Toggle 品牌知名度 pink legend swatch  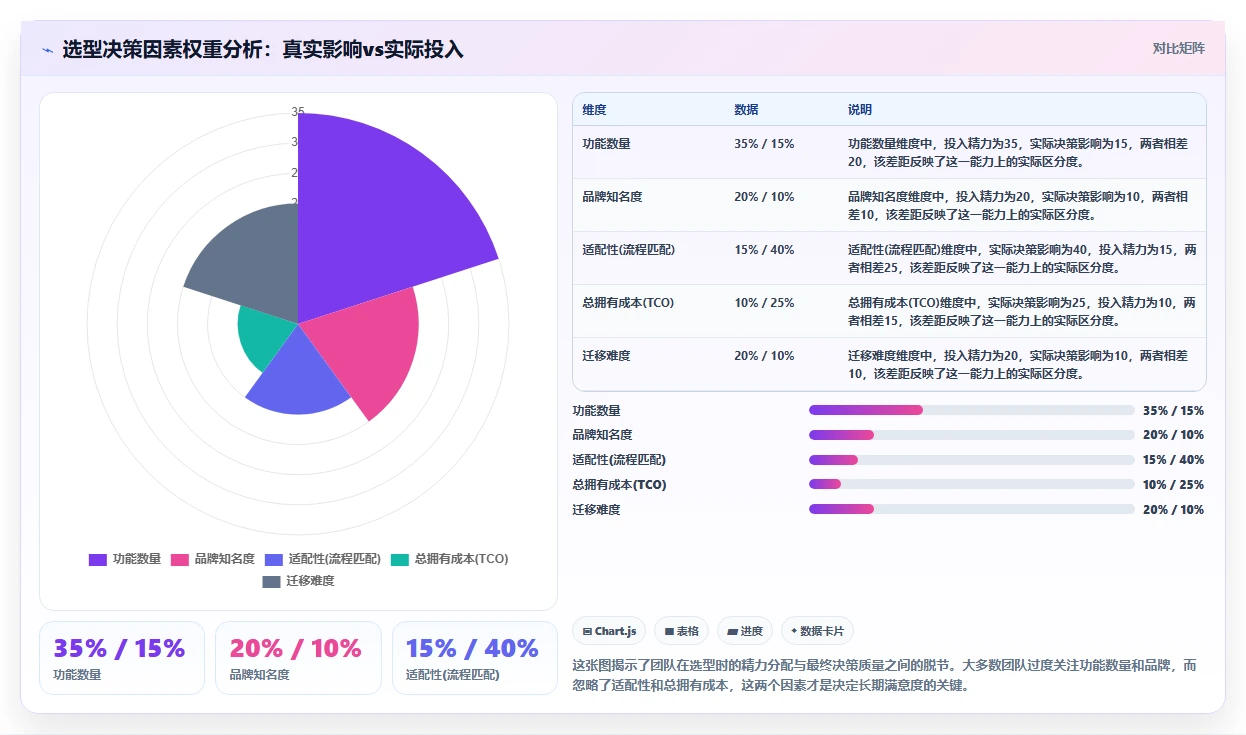coord(180,559)
